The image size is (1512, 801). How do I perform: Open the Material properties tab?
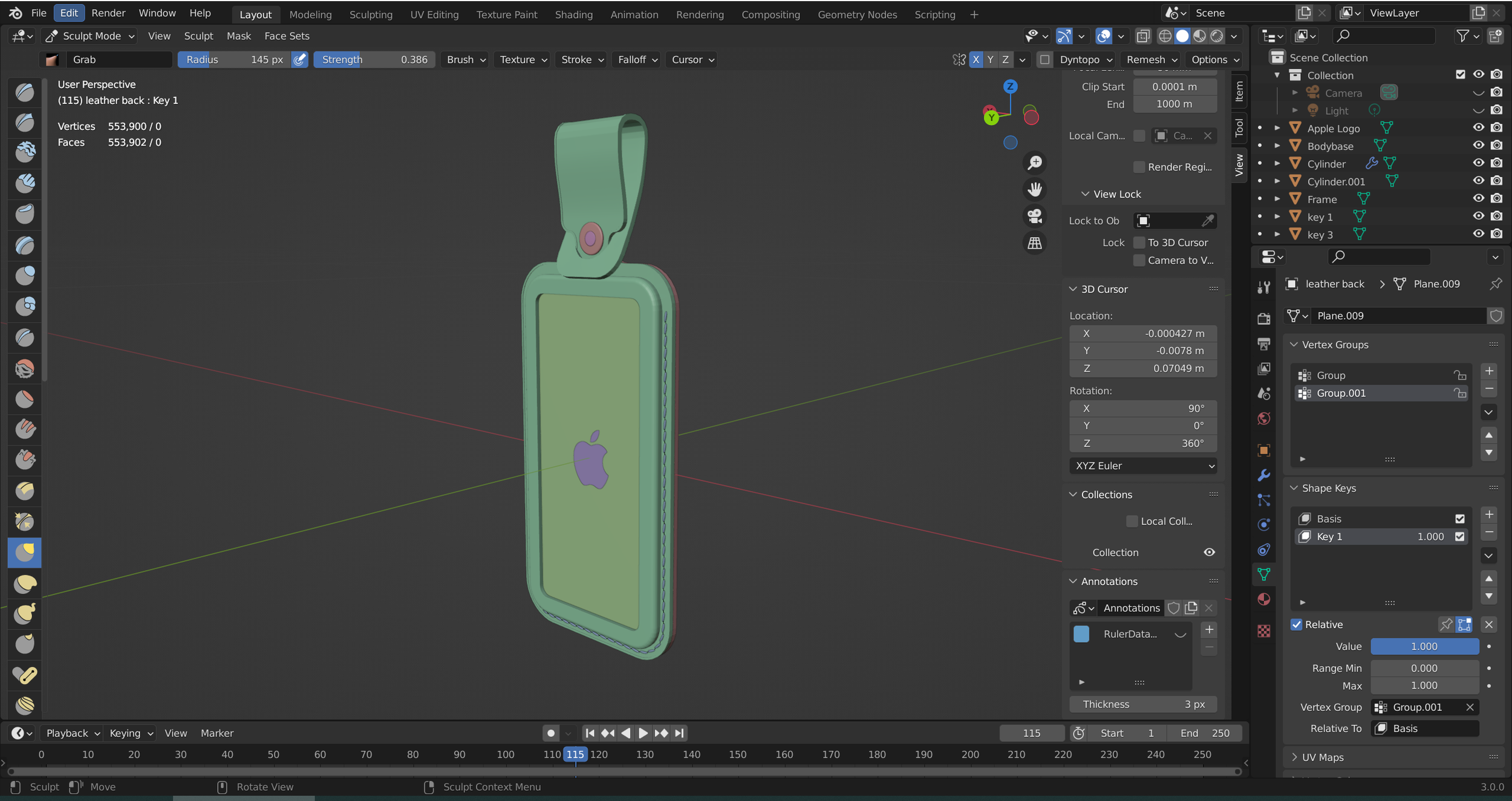point(1263,599)
